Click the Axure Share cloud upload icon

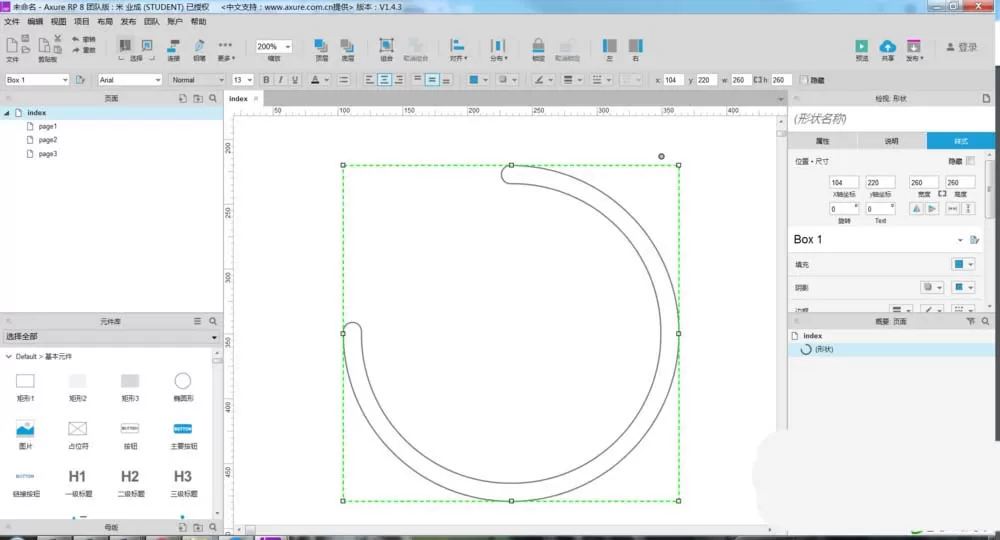[x=887, y=47]
